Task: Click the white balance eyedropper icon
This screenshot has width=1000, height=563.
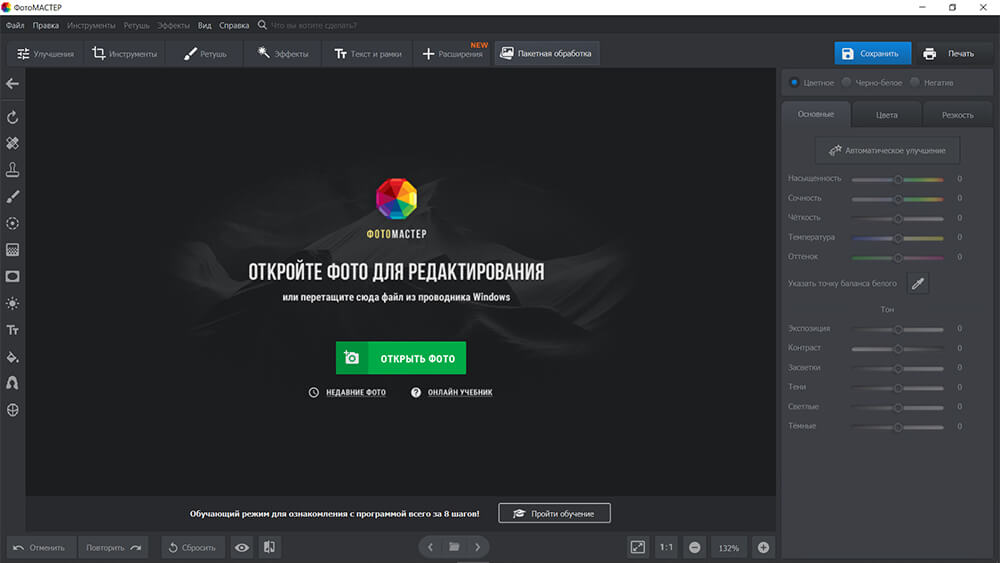Action: pyautogui.click(x=918, y=284)
